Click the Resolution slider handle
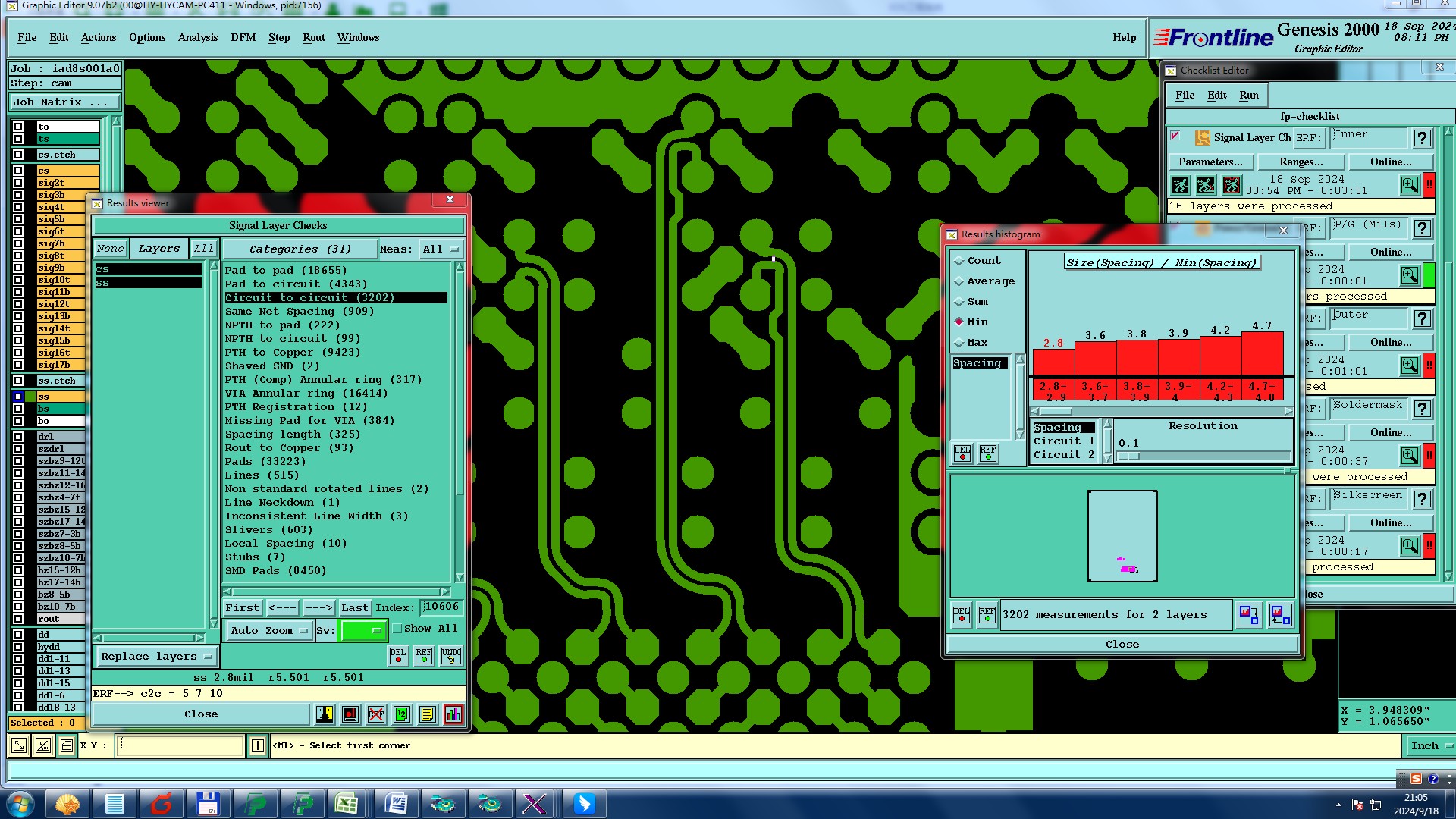 point(1129,457)
